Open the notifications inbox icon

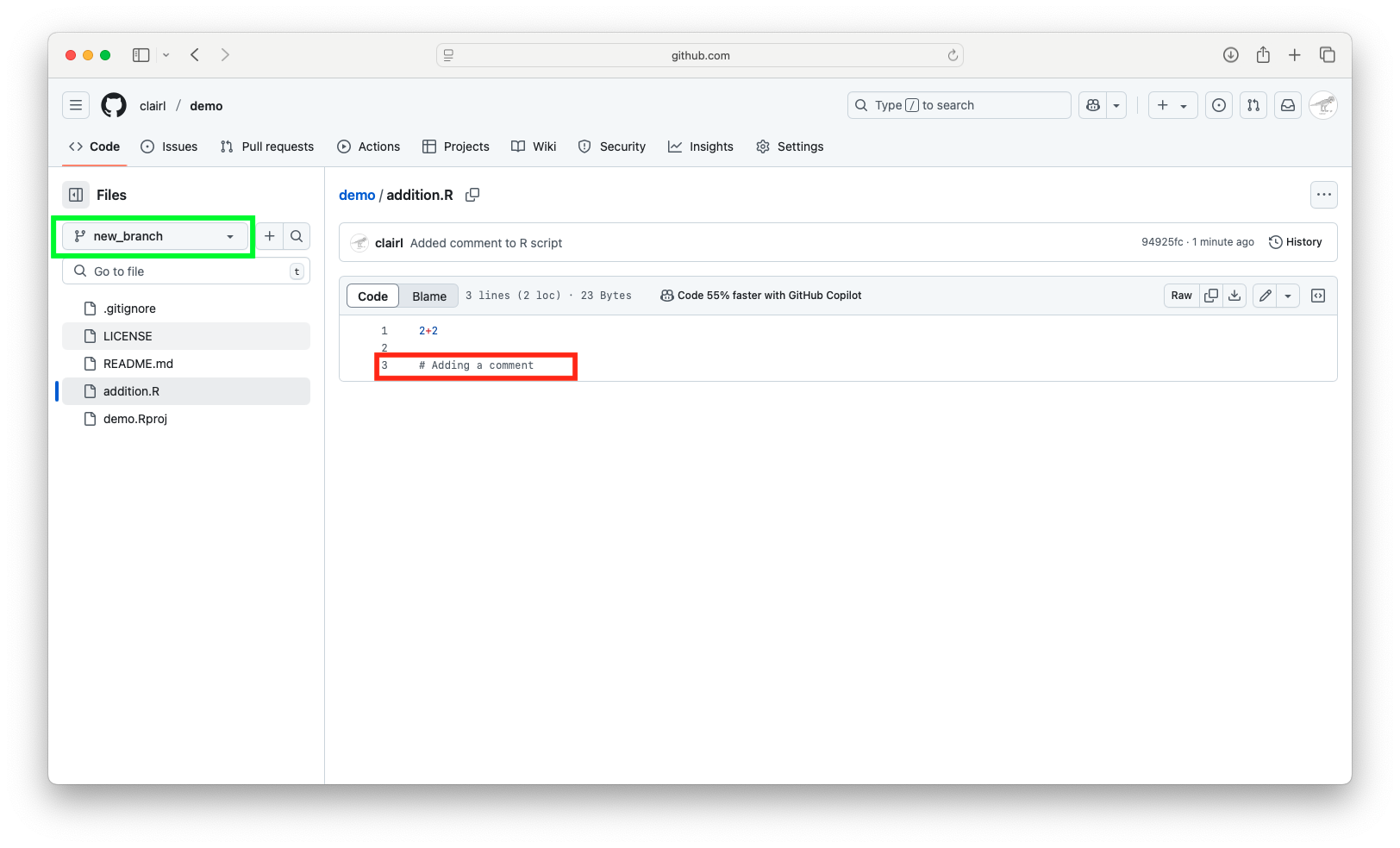pos(1288,105)
